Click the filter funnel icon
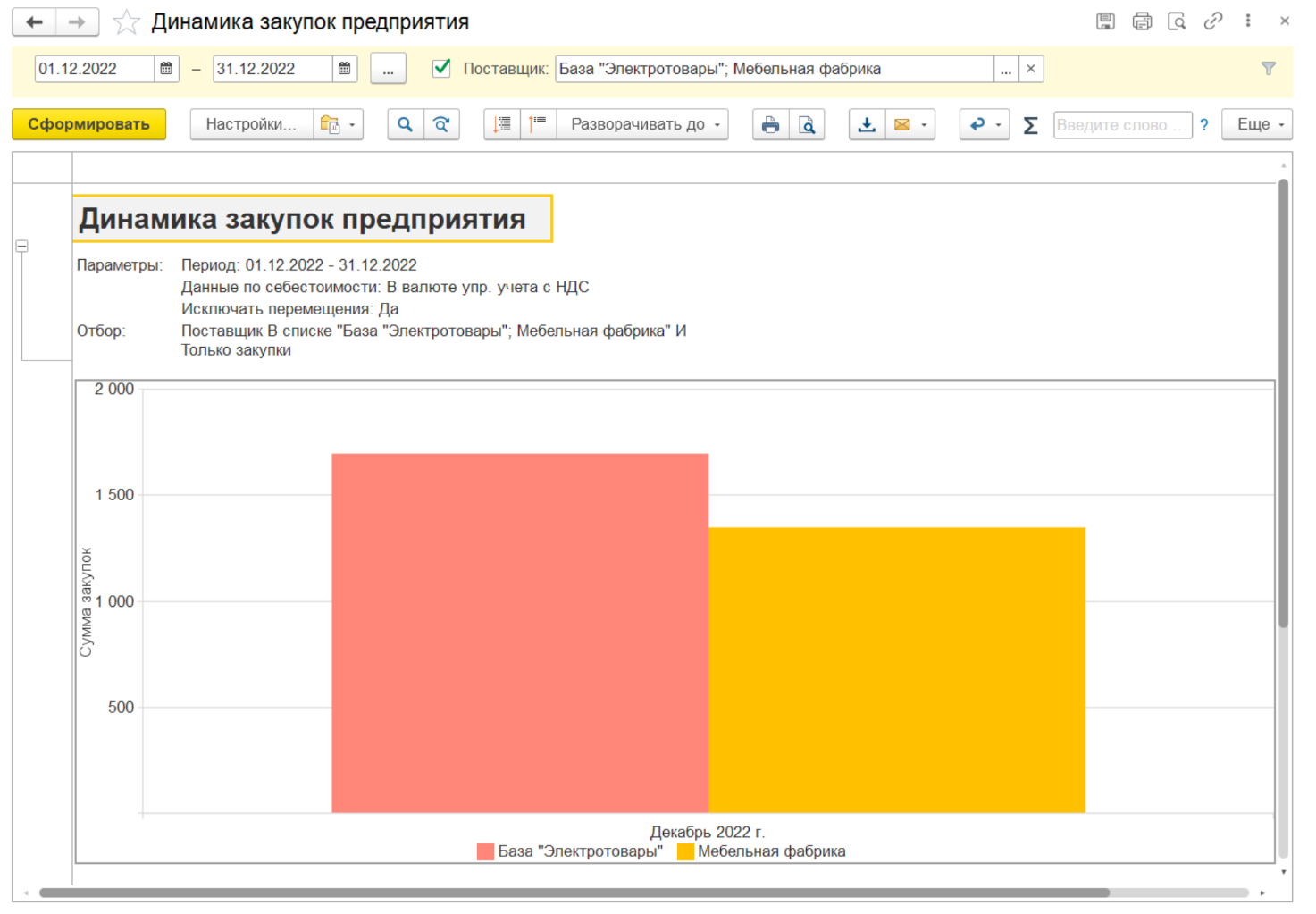 (1268, 69)
